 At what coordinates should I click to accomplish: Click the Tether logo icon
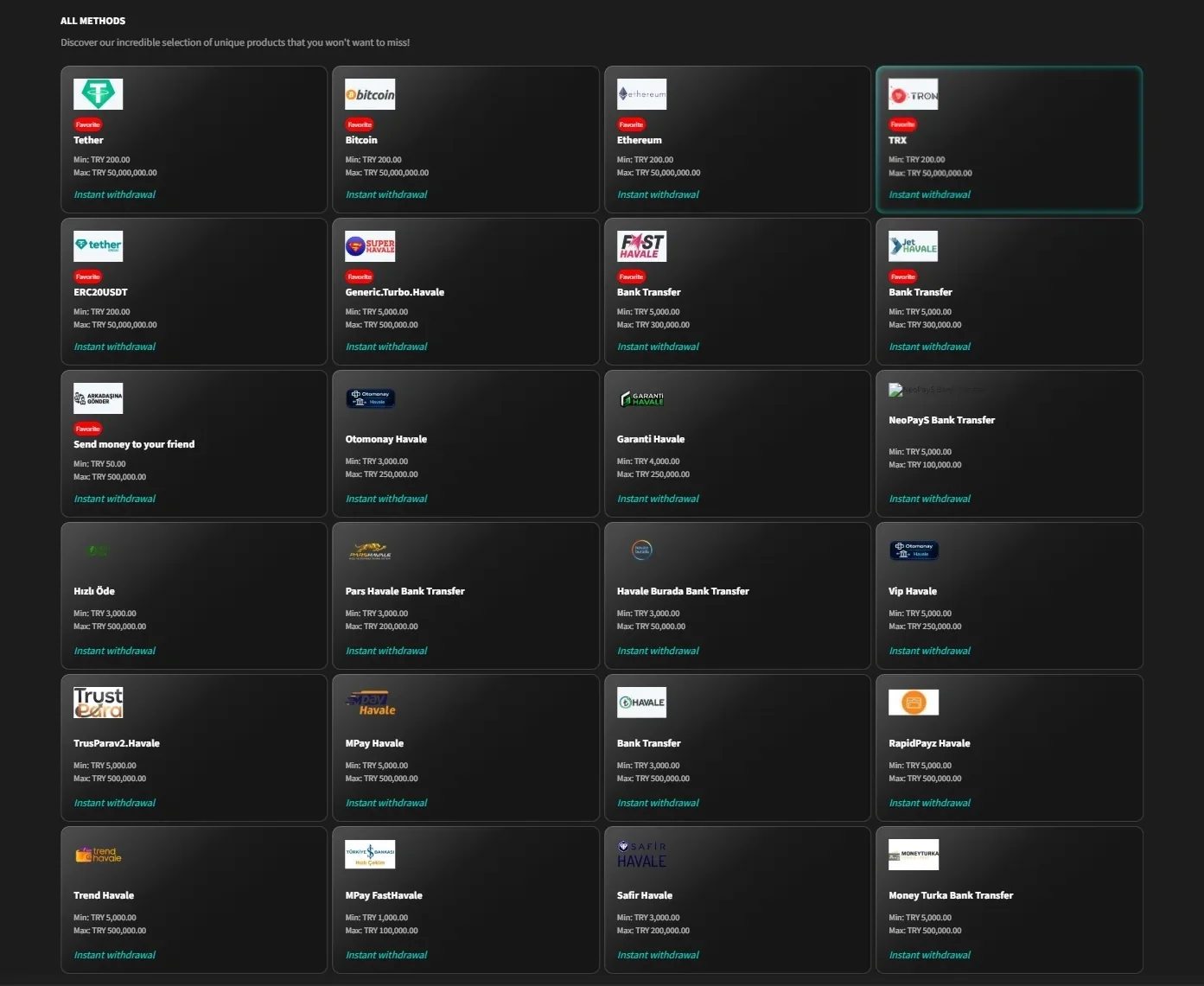[98, 94]
